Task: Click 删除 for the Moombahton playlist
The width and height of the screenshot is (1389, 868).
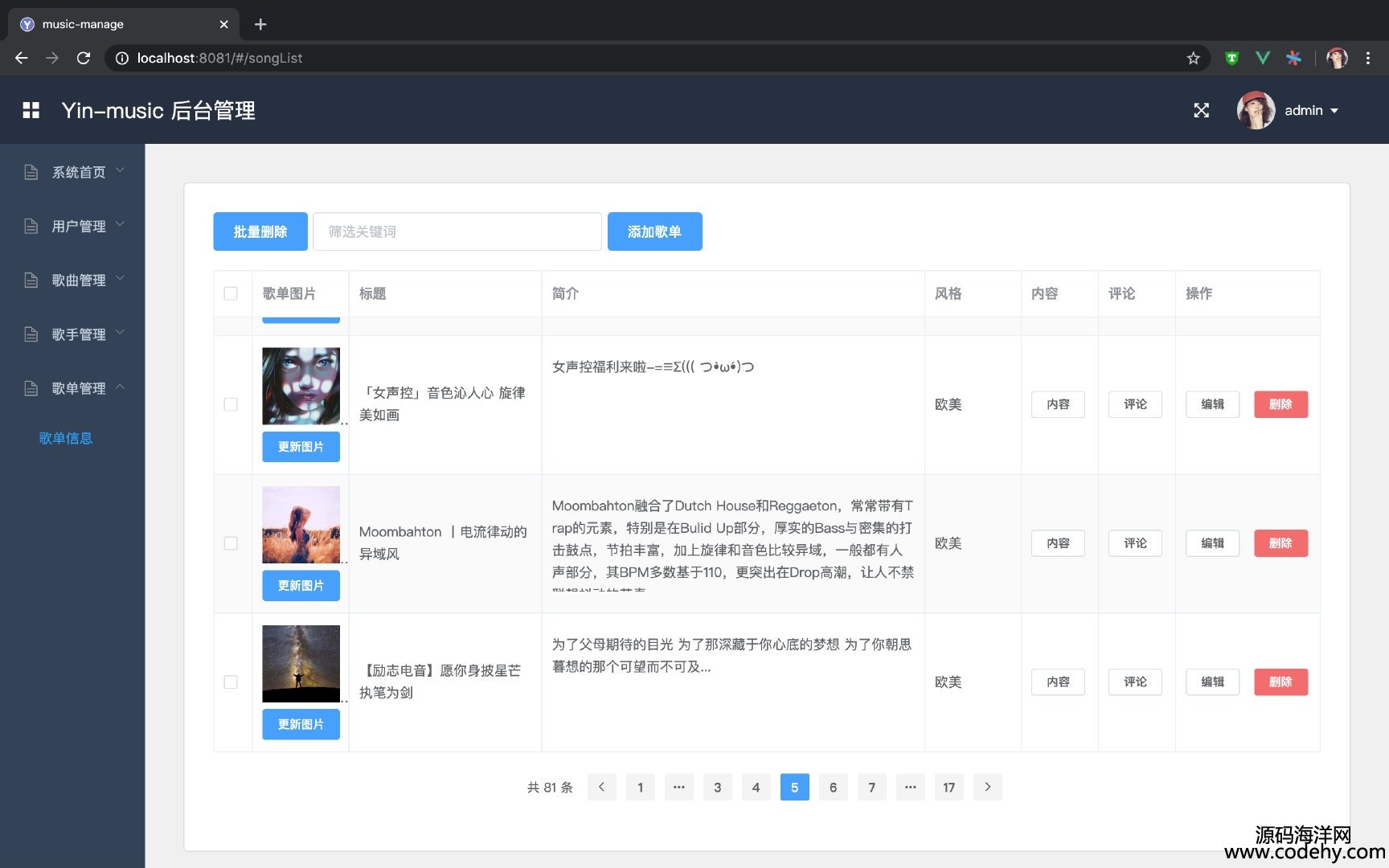Action: coord(1281,543)
